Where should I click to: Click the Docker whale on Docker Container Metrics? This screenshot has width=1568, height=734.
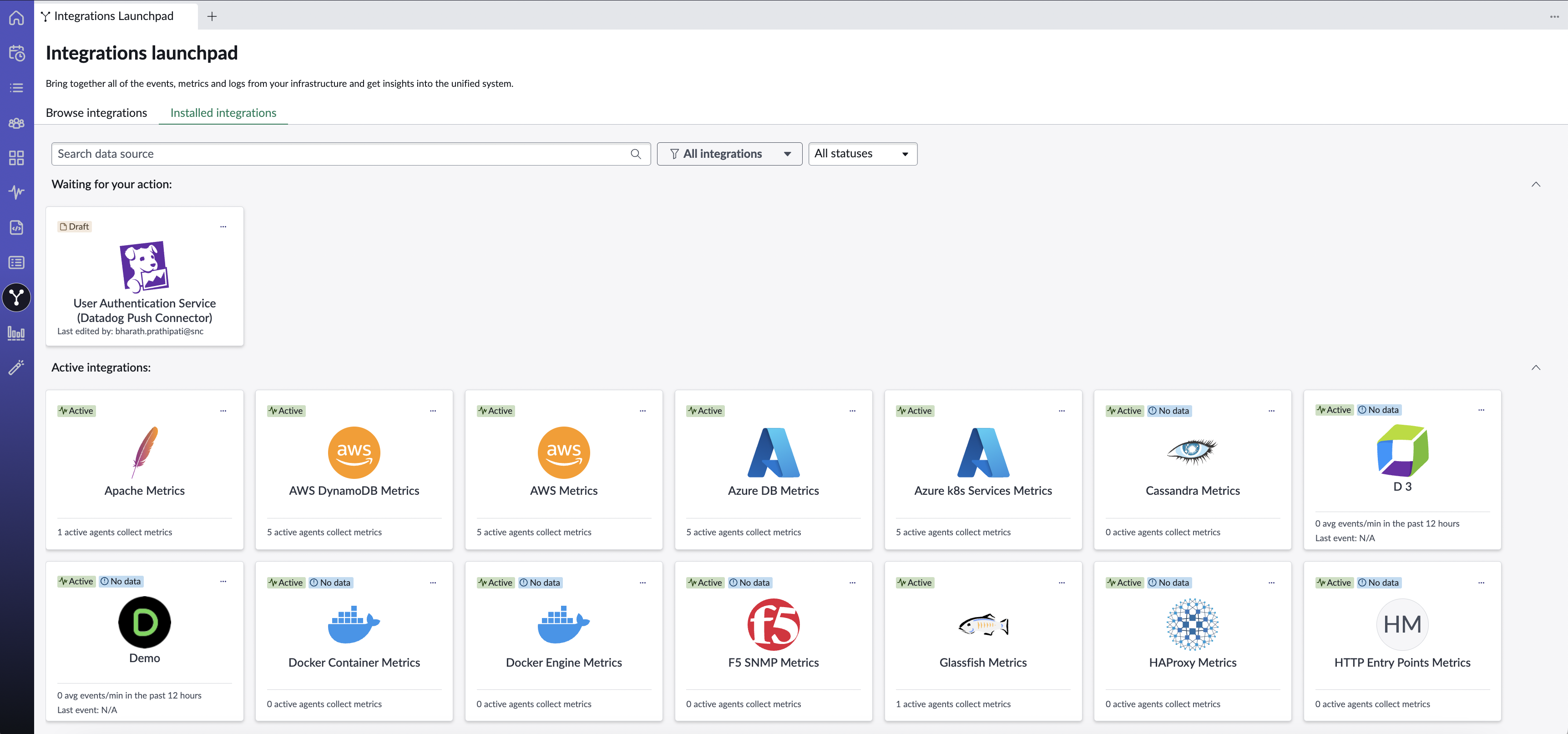pos(354,624)
